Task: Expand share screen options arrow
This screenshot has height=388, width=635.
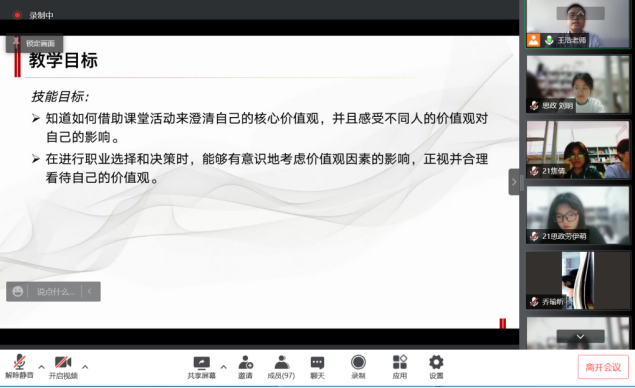Action: click(224, 367)
